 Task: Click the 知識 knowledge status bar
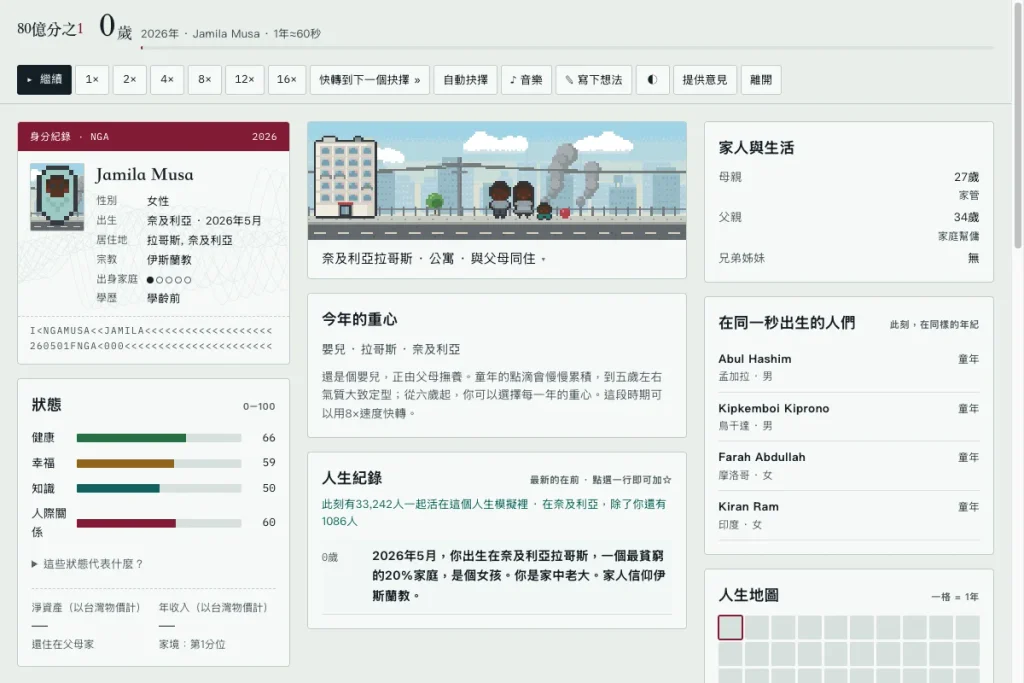pos(159,488)
